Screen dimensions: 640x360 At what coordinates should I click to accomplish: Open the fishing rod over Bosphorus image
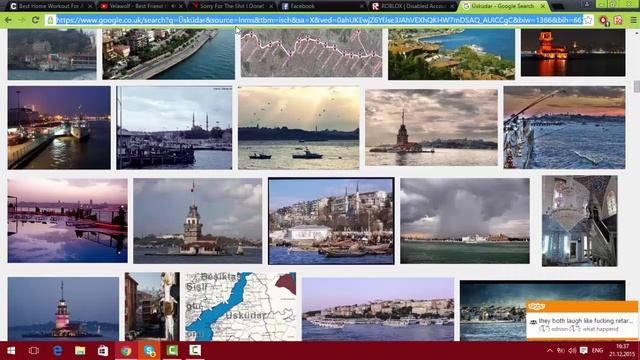coord(564,127)
